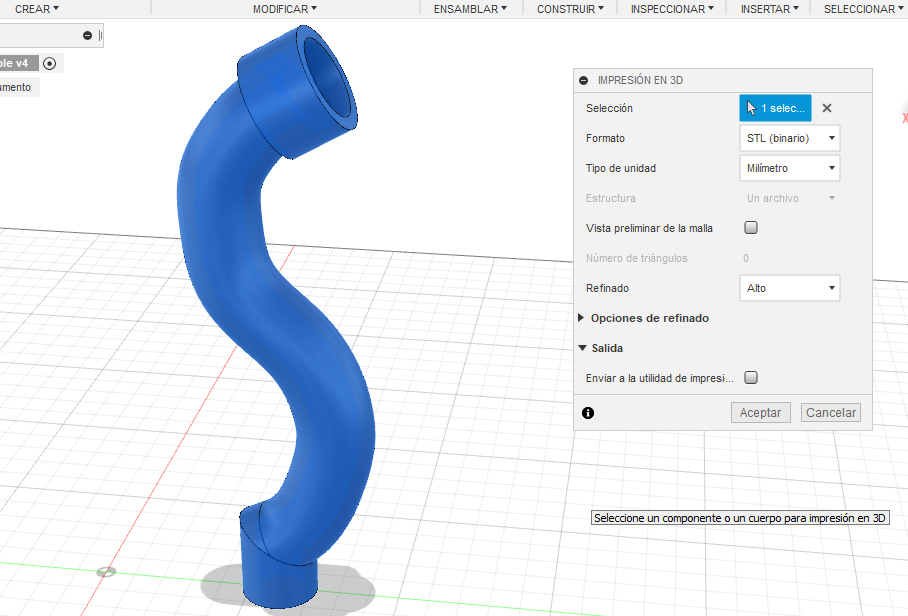Image resolution: width=908 pixels, height=616 pixels.
Task: Click the 1 selec... selection button
Action: click(775, 108)
